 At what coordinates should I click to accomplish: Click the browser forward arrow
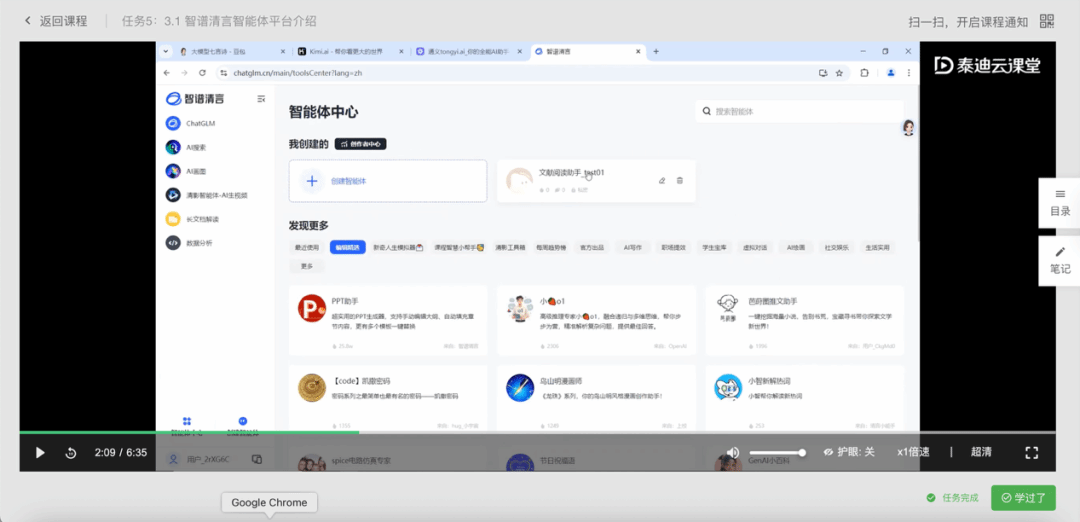[x=184, y=72]
